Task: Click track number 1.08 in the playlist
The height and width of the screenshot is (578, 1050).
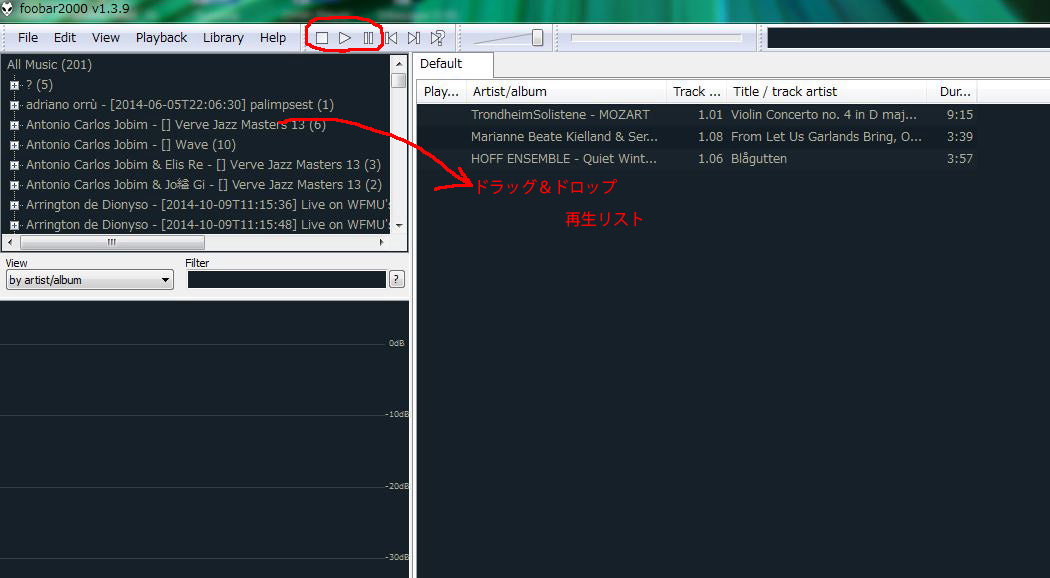Action: [x=710, y=137]
